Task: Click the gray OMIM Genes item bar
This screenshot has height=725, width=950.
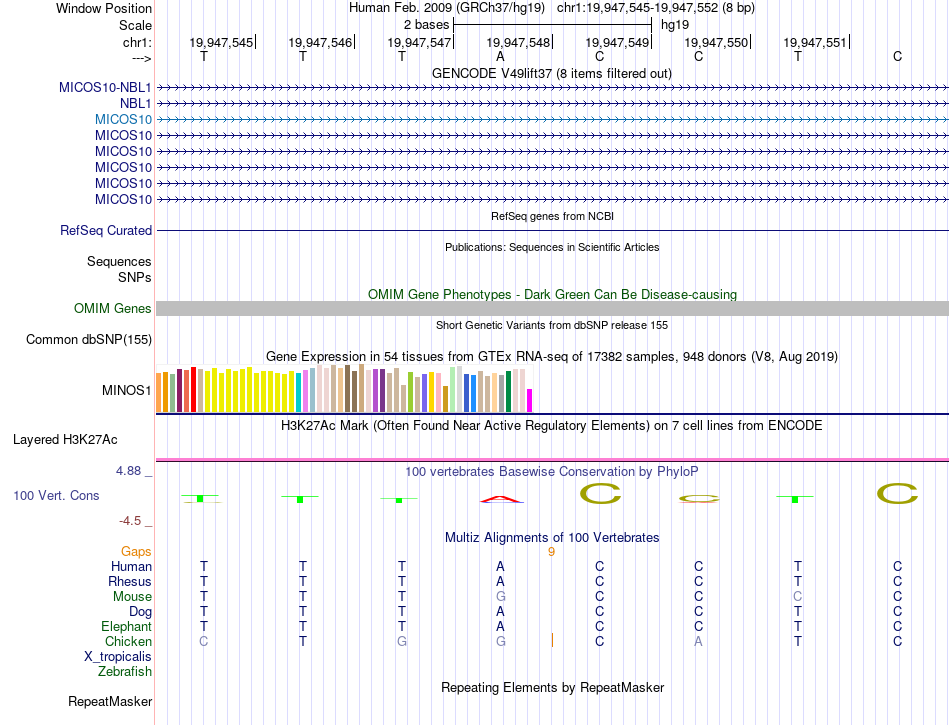Action: pyautogui.click(x=552, y=308)
